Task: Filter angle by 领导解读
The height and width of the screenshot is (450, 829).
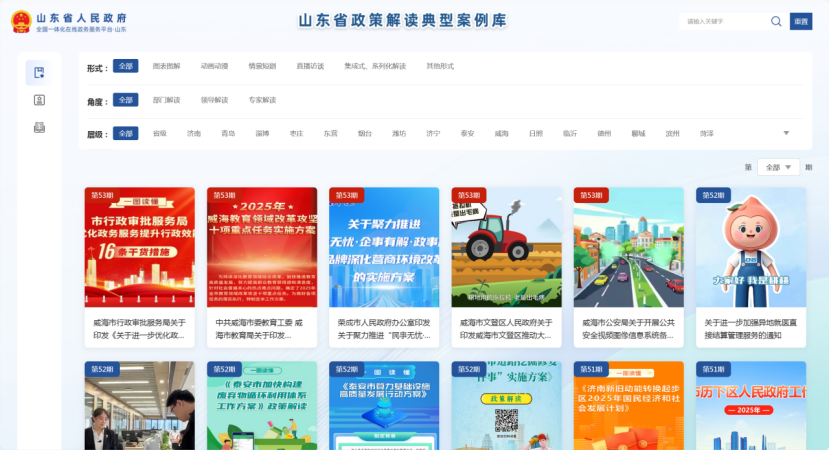Action: pos(214,100)
